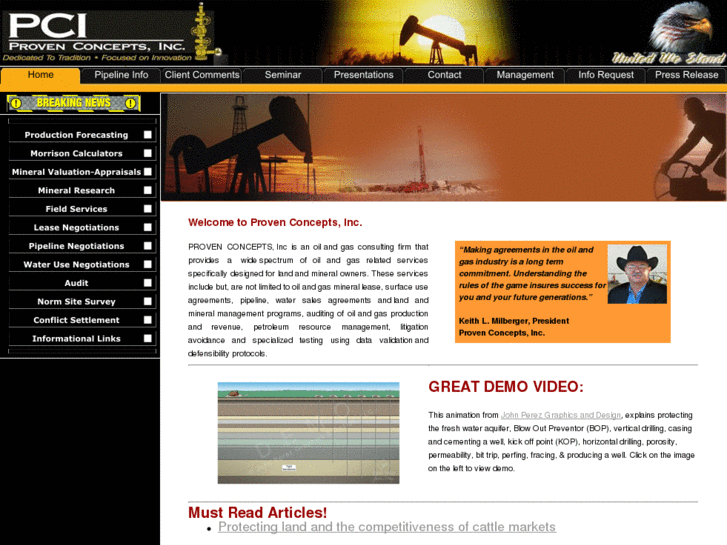The image size is (727, 545).
Task: Open Protecting land and cattle markets article
Action: coord(387,527)
